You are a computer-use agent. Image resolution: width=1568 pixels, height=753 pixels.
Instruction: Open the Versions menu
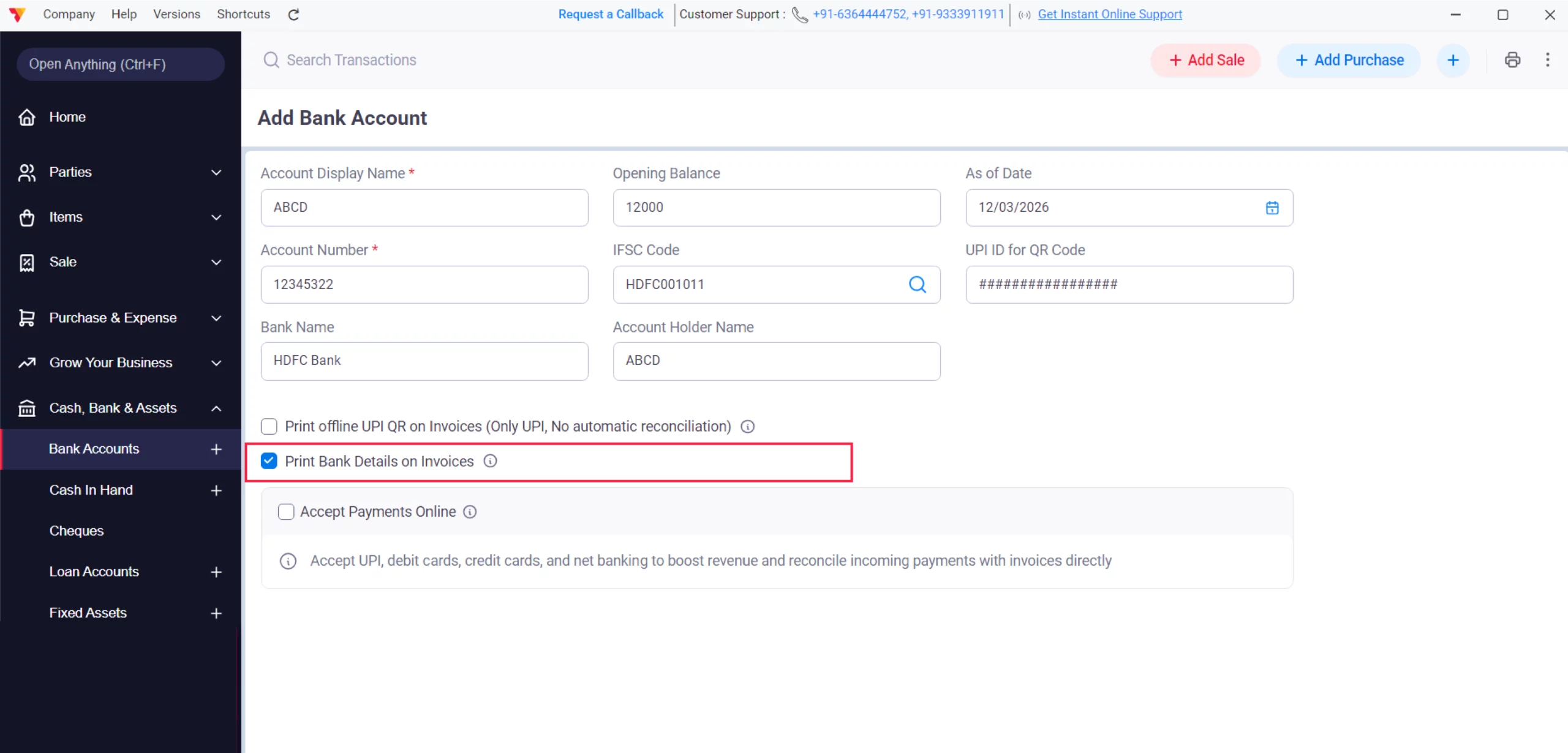click(x=176, y=14)
